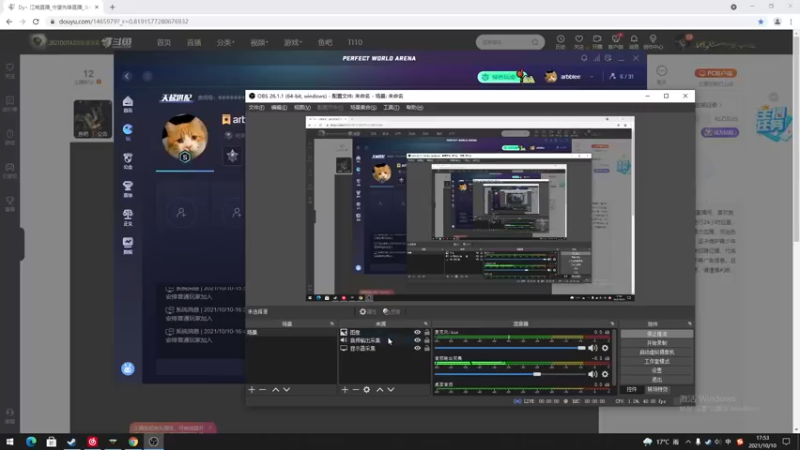
Task: Mute the 音频输出采集 mixer speaker icon
Action: [x=592, y=374]
